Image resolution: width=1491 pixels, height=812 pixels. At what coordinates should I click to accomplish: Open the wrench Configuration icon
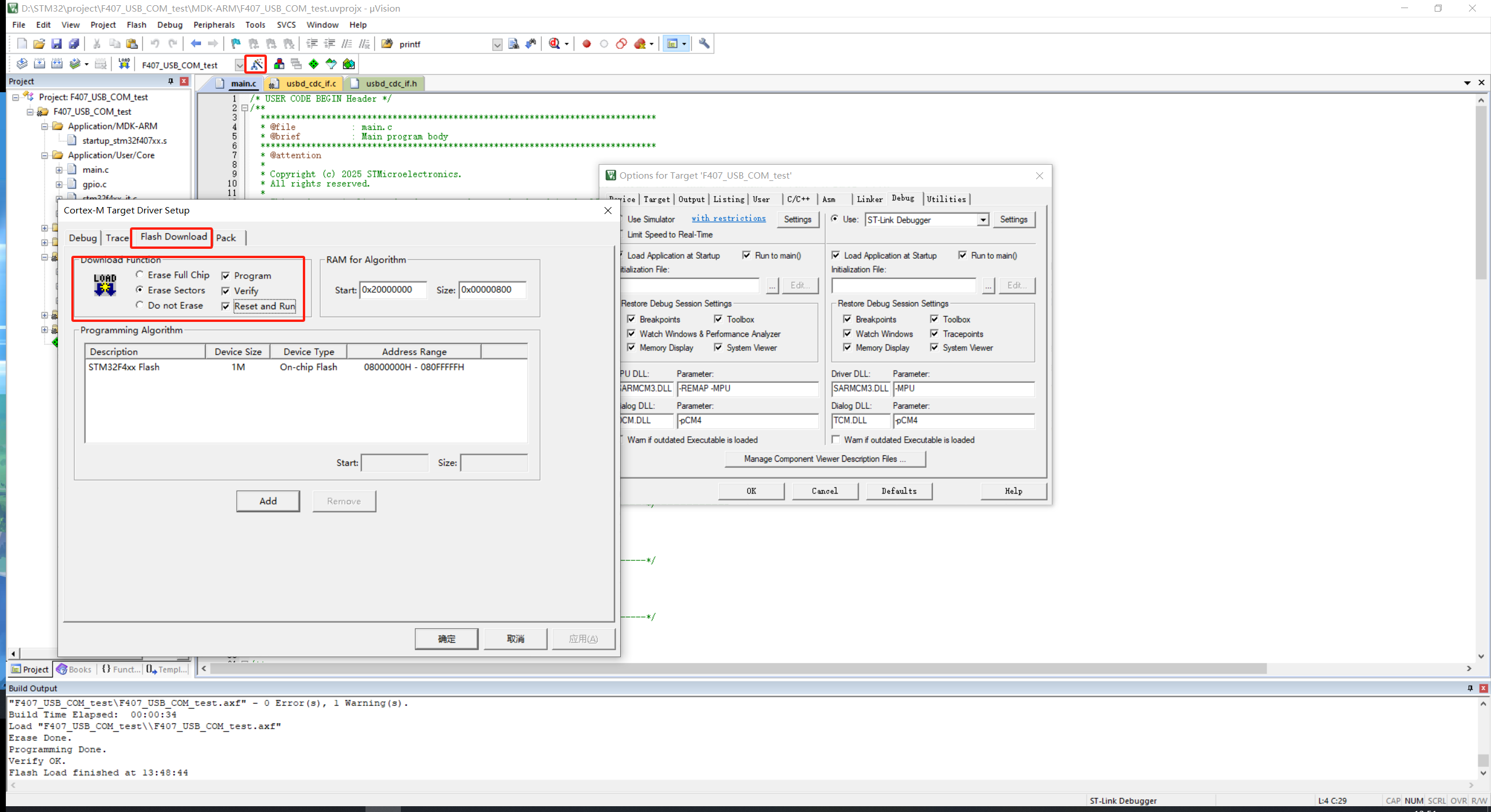(x=704, y=43)
